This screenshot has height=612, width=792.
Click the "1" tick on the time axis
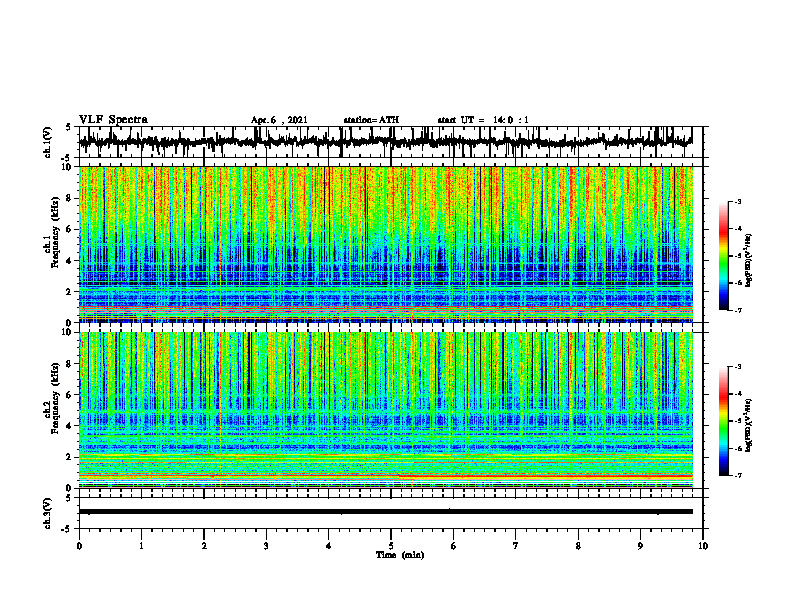[141, 546]
